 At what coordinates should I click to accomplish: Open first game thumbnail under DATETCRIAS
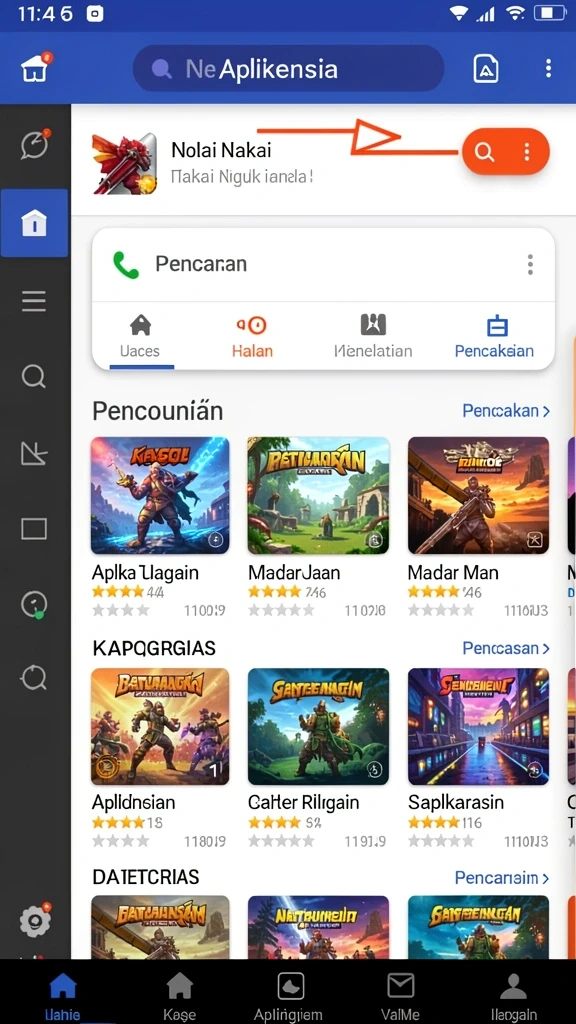160,927
